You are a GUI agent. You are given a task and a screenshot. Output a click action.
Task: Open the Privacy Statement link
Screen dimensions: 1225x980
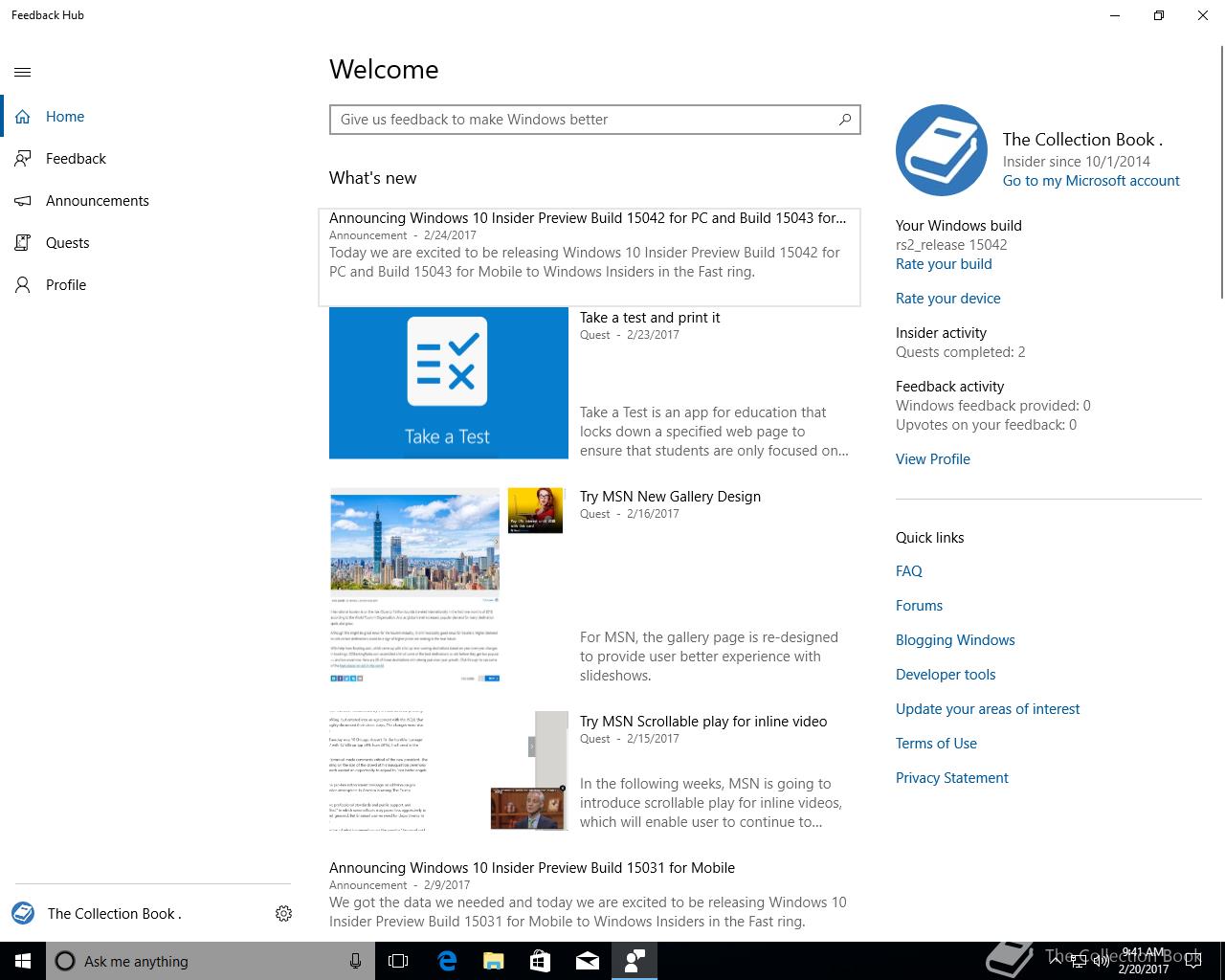pyautogui.click(x=952, y=778)
